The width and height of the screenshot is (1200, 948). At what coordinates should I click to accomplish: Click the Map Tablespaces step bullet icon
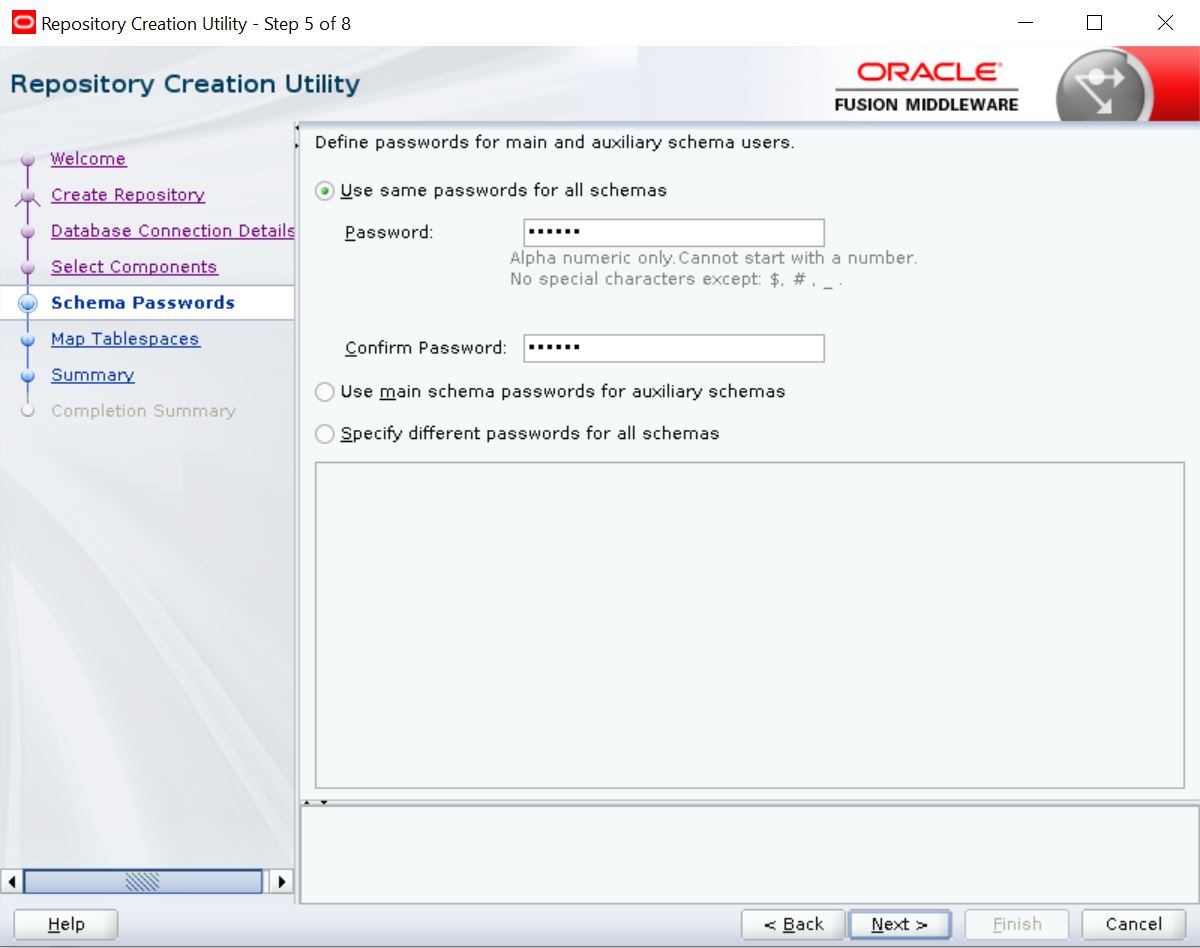click(28, 340)
